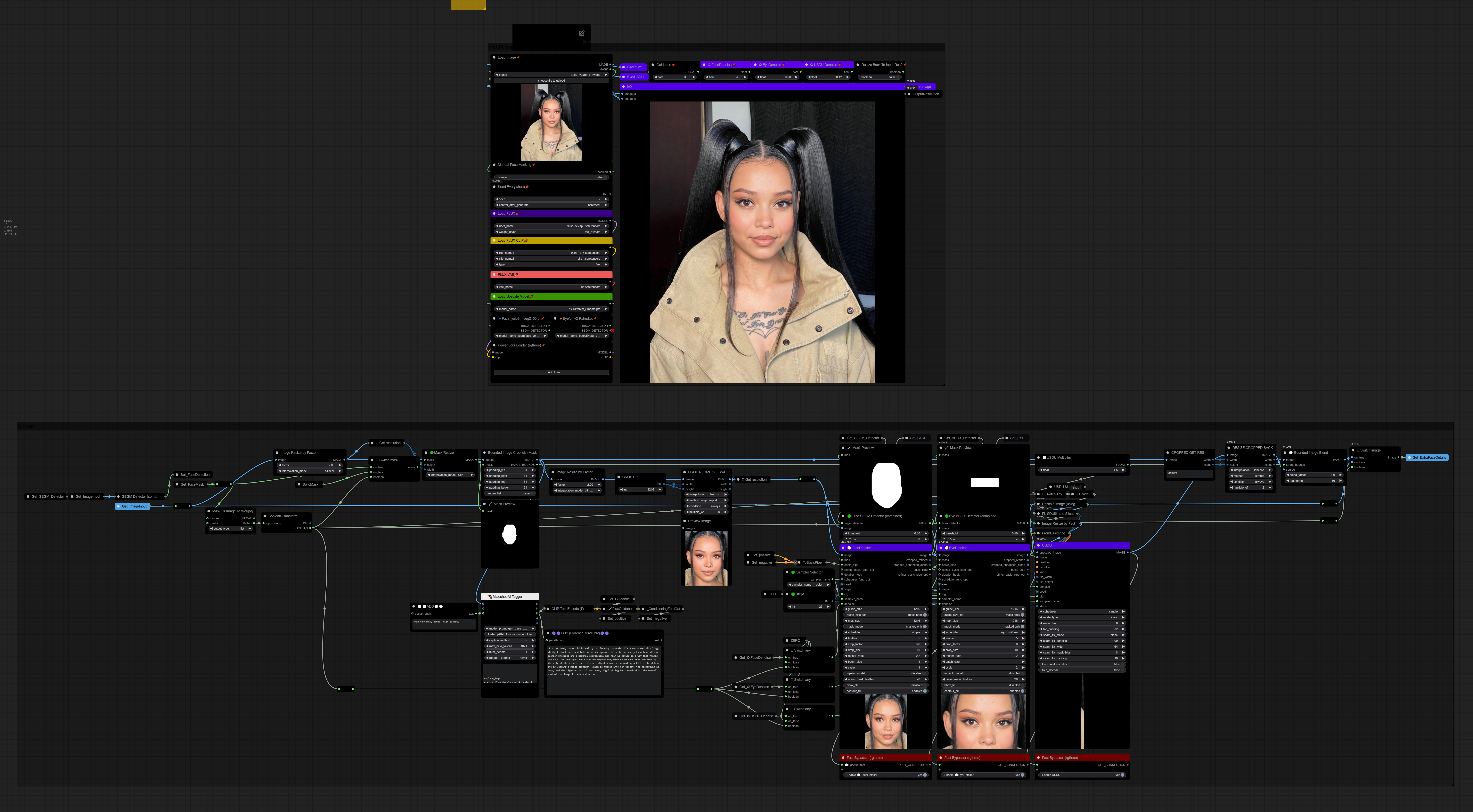
Task: Click collapse dot of Power Lora Loader node
Action: click(x=494, y=345)
